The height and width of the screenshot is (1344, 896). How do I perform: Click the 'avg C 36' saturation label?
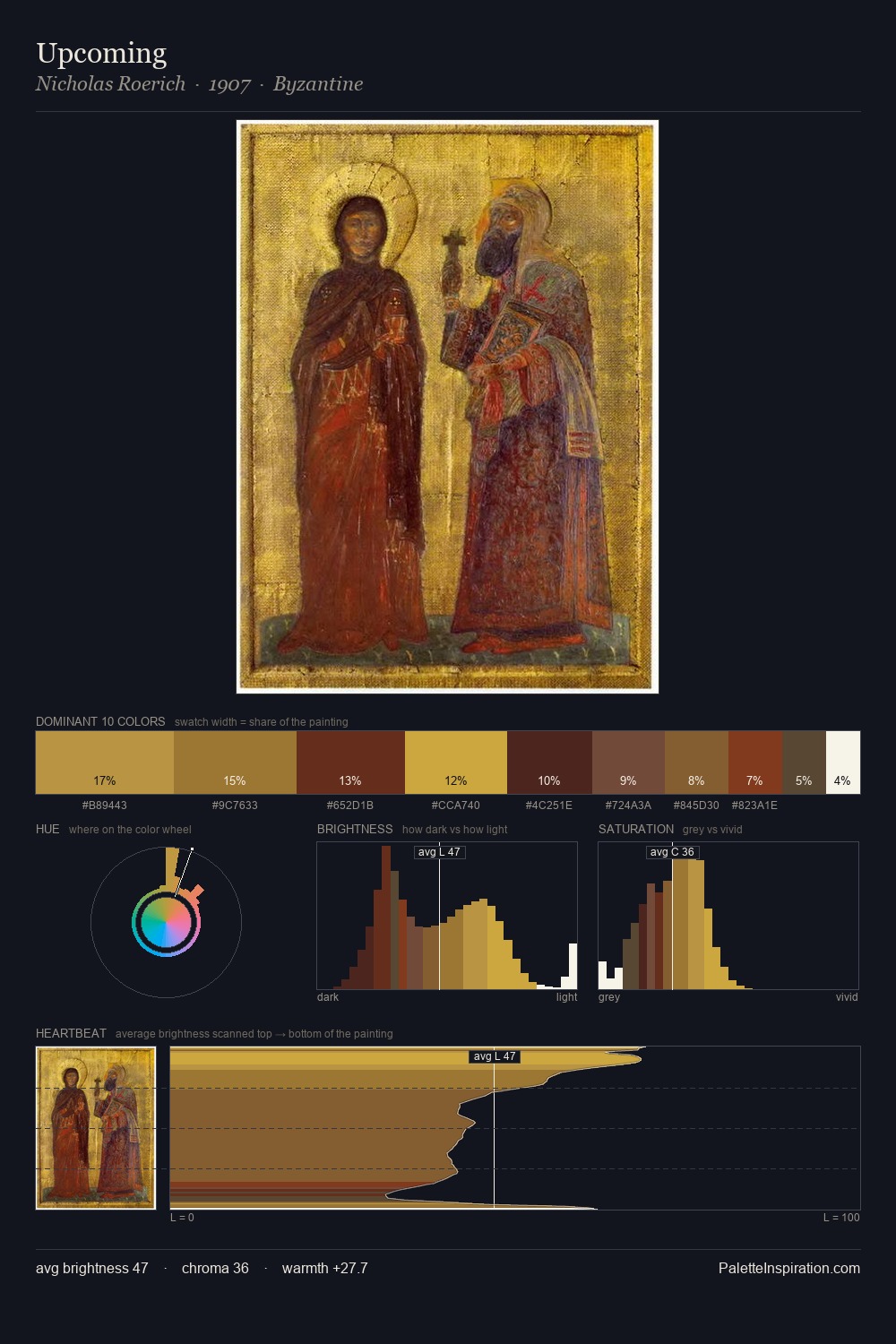tap(672, 852)
